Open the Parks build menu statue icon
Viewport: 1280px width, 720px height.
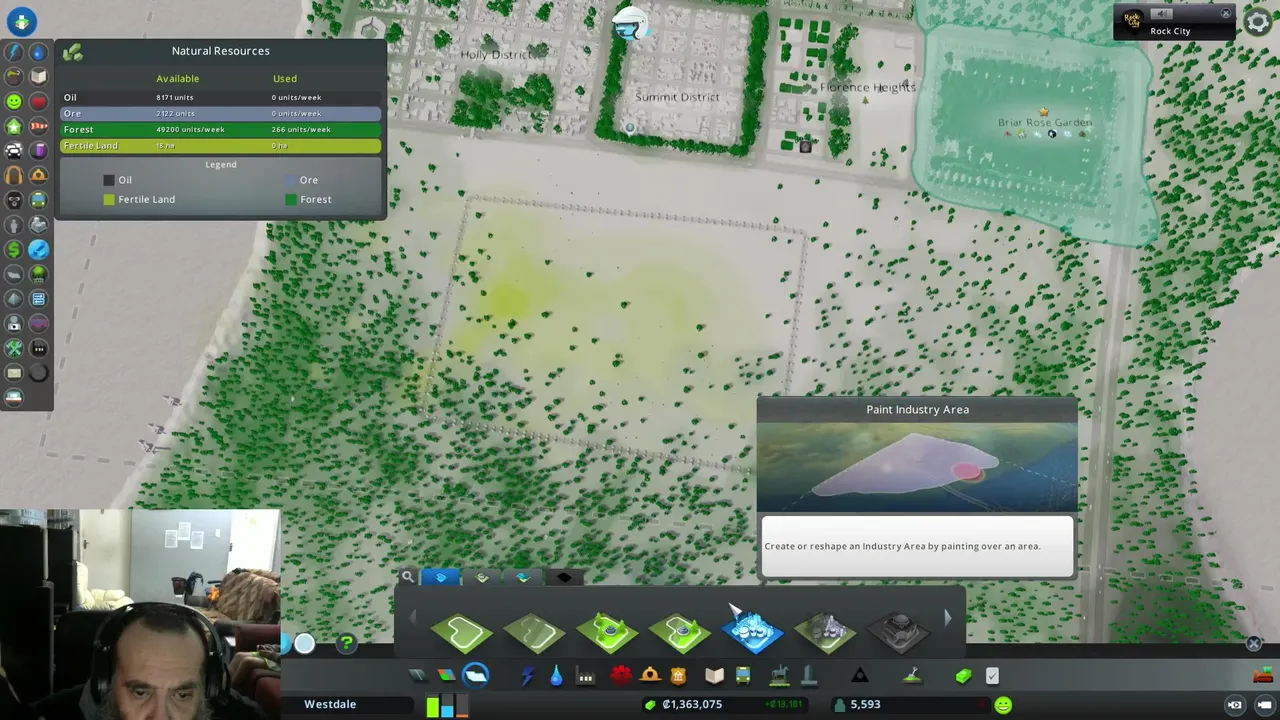pos(779,676)
